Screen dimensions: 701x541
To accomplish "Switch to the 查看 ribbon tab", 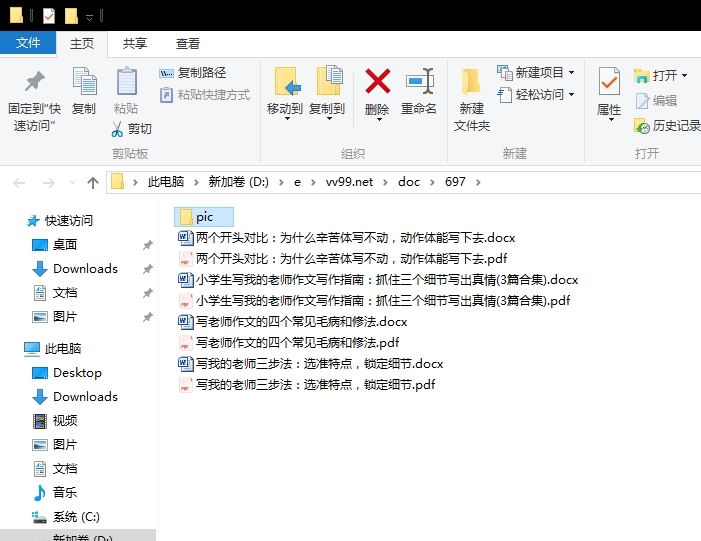I will 187,43.
